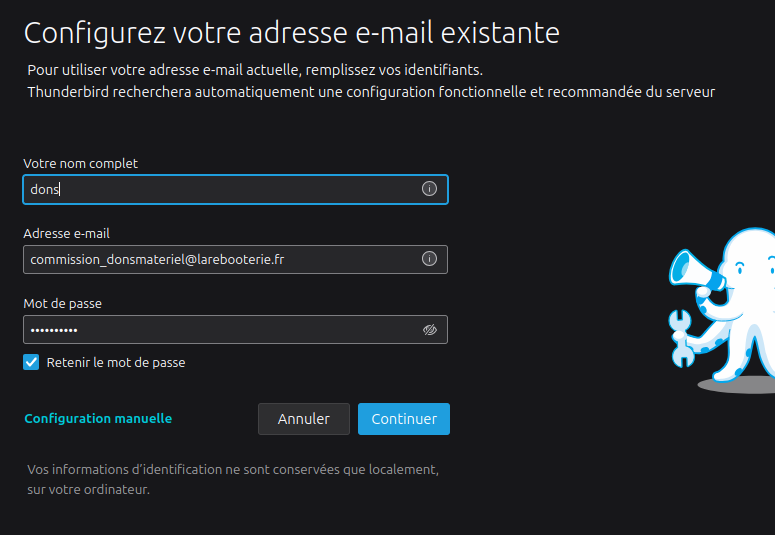The height and width of the screenshot is (535, 775).
Task: Click the 'Adresse e-mail' field label
Action: 66,233
